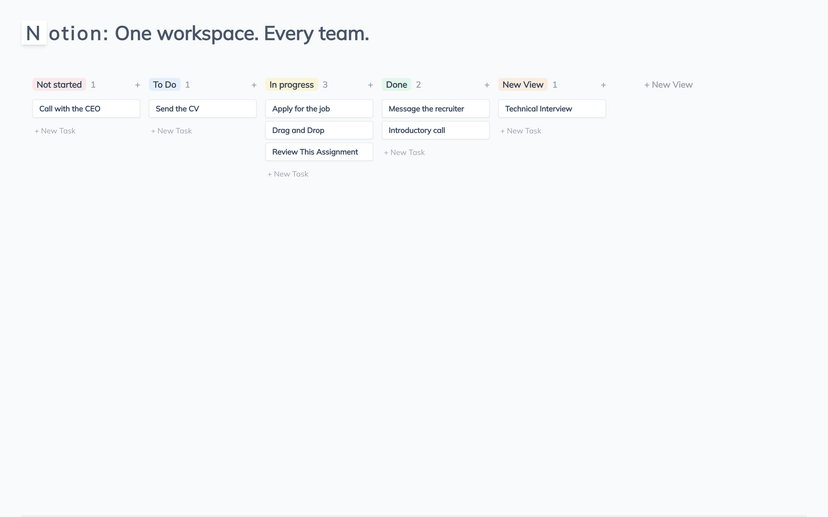Add new task under In progress
The height and width of the screenshot is (517, 828).
(x=288, y=174)
